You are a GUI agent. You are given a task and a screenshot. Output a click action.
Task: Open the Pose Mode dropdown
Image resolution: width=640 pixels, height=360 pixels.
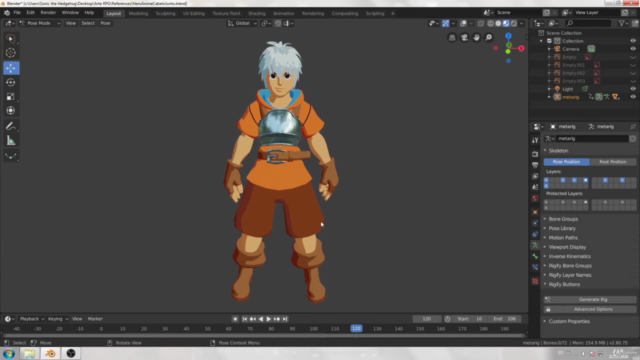[40, 23]
